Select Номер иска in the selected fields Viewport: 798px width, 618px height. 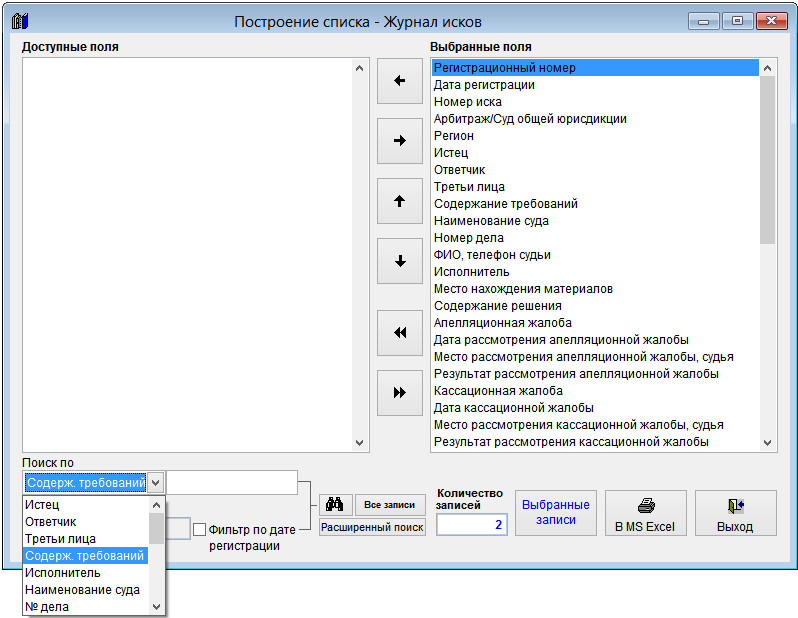pos(595,102)
